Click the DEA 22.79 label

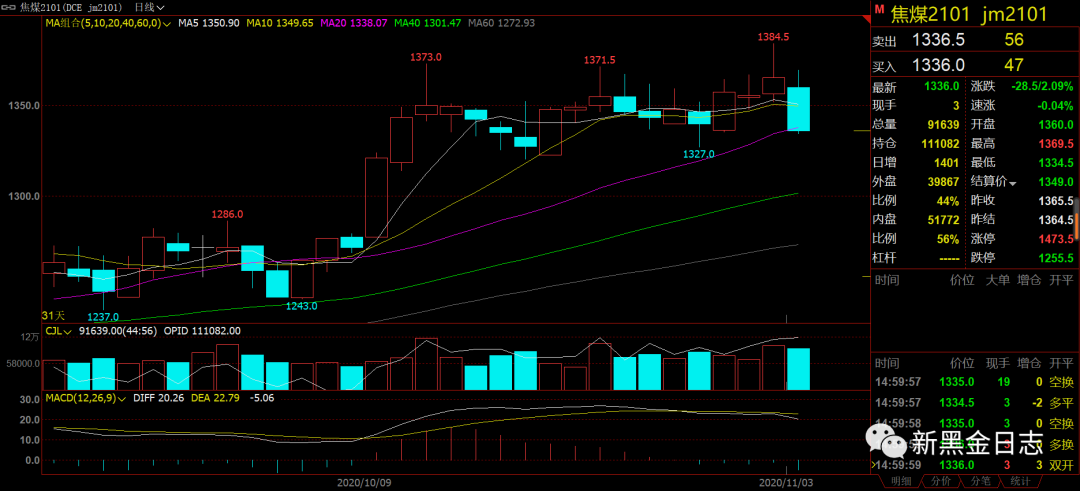coord(214,397)
